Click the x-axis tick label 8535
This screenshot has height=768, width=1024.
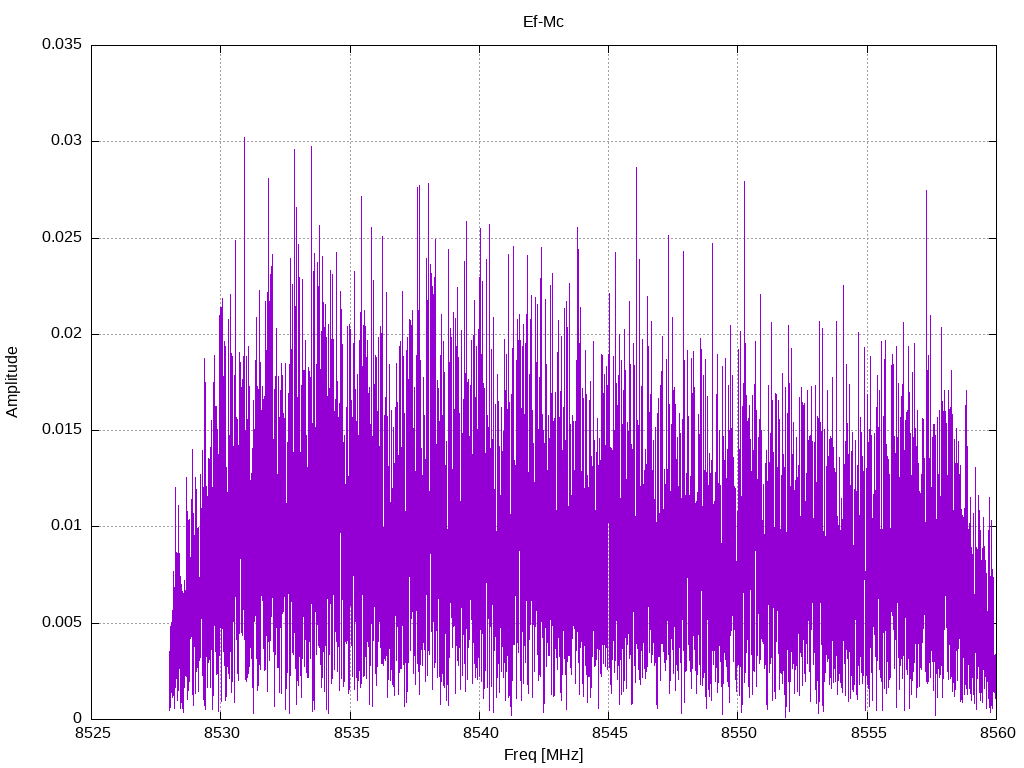tap(351, 733)
